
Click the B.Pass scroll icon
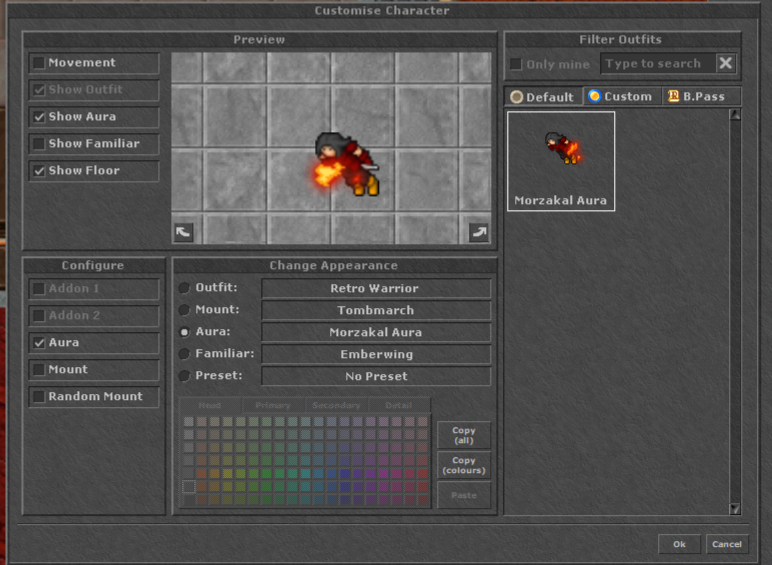point(673,96)
